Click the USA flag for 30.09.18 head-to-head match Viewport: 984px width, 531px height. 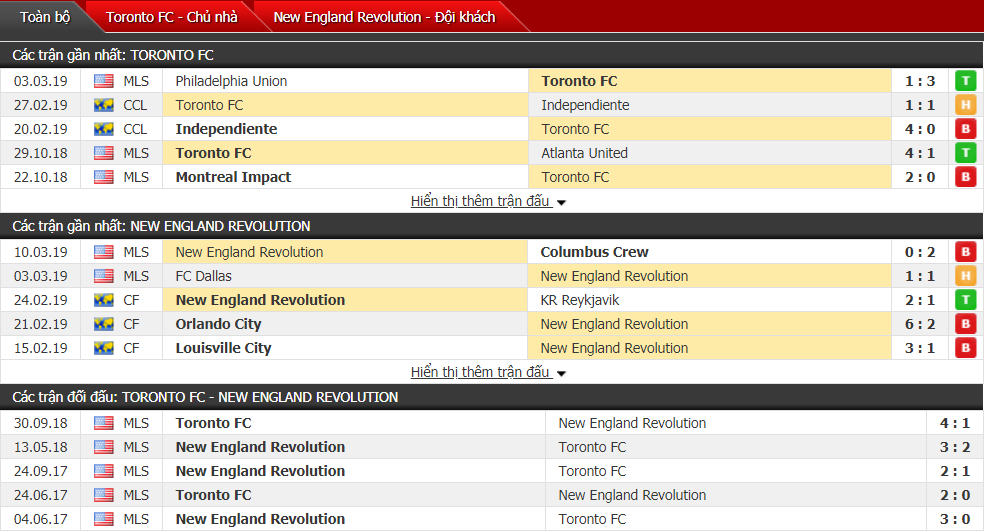104,423
